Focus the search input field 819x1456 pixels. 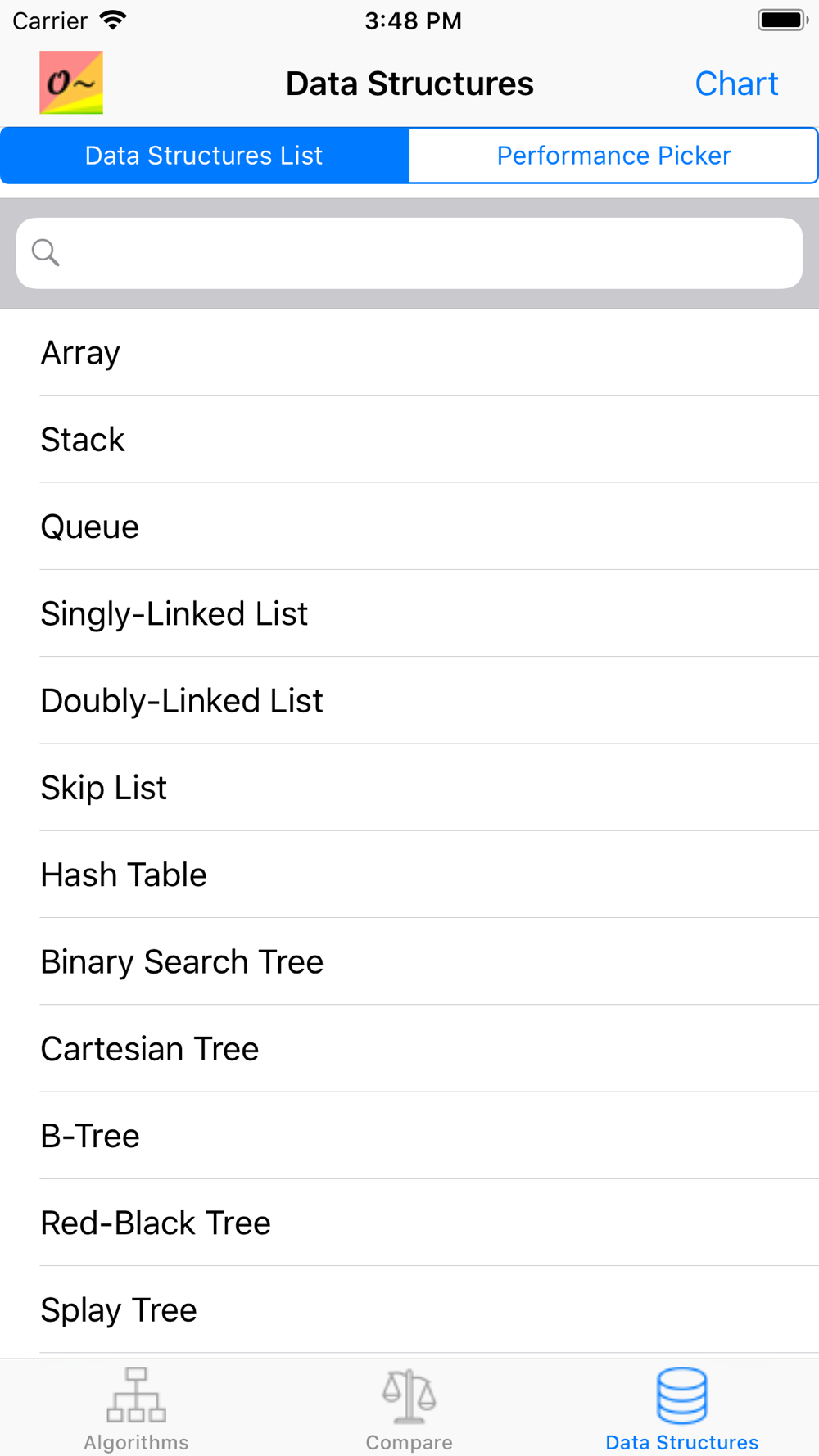point(409,253)
